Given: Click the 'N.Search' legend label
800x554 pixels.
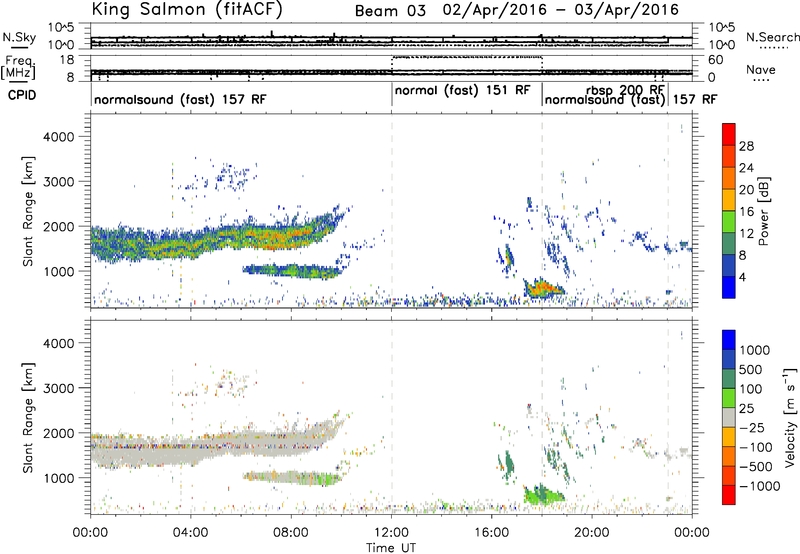Looking at the screenshot, I should point(772,37).
